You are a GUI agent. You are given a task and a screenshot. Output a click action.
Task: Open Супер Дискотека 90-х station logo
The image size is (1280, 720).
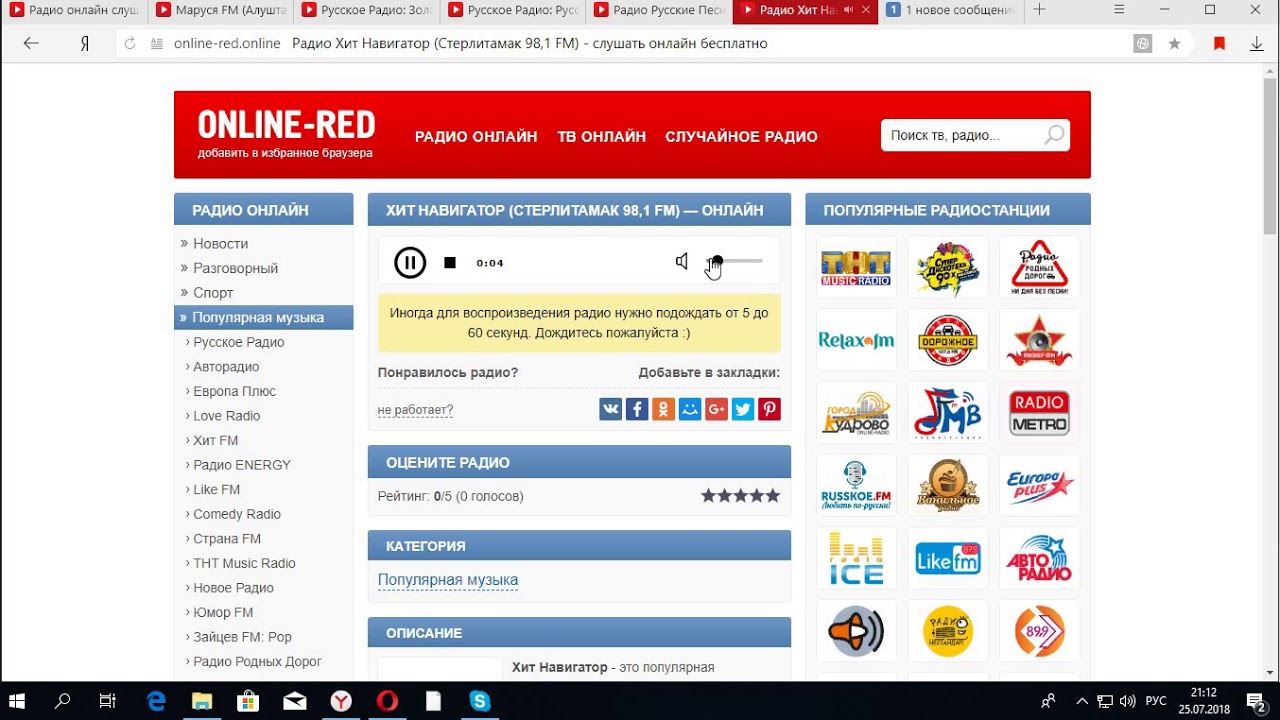948,268
